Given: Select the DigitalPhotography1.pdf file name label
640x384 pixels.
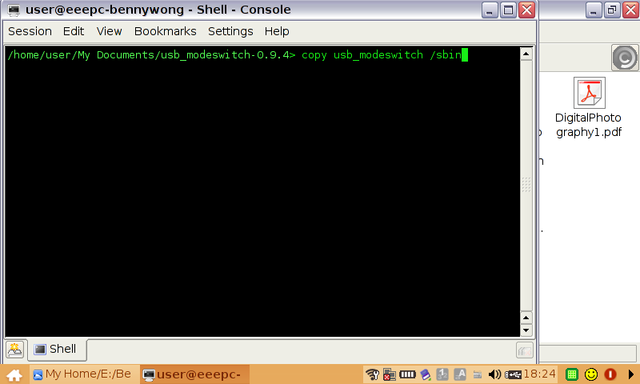Looking at the screenshot, I should coord(588,125).
